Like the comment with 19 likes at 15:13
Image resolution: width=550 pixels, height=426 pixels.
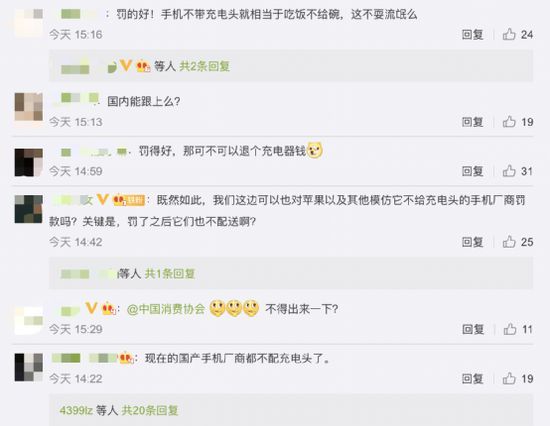tap(509, 122)
